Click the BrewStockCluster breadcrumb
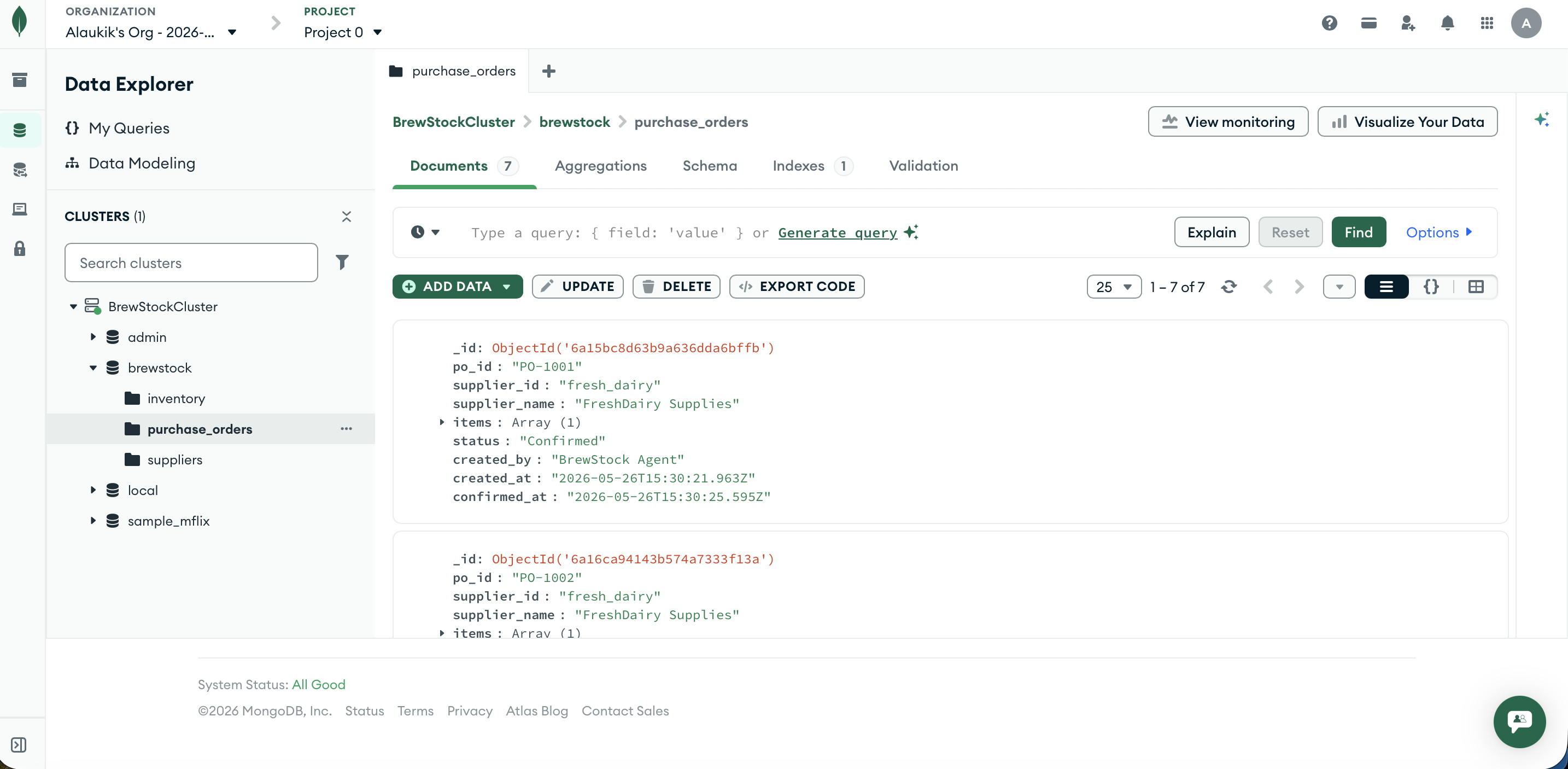 click(453, 122)
